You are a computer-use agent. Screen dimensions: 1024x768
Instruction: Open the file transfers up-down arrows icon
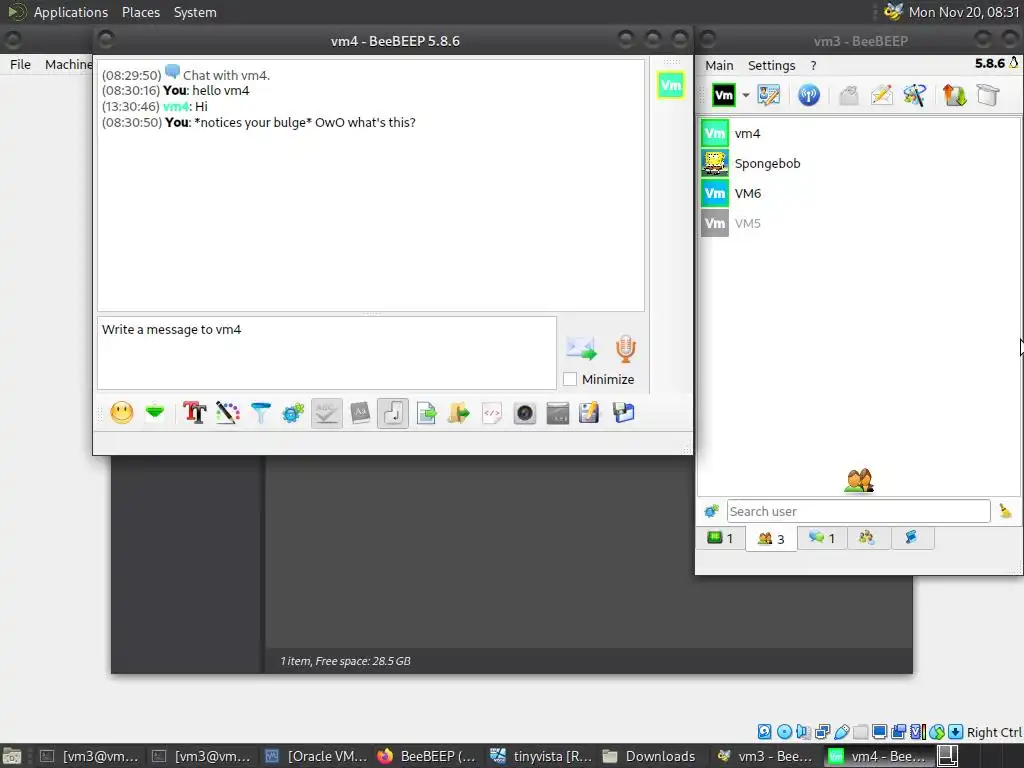pyautogui.click(x=954, y=95)
